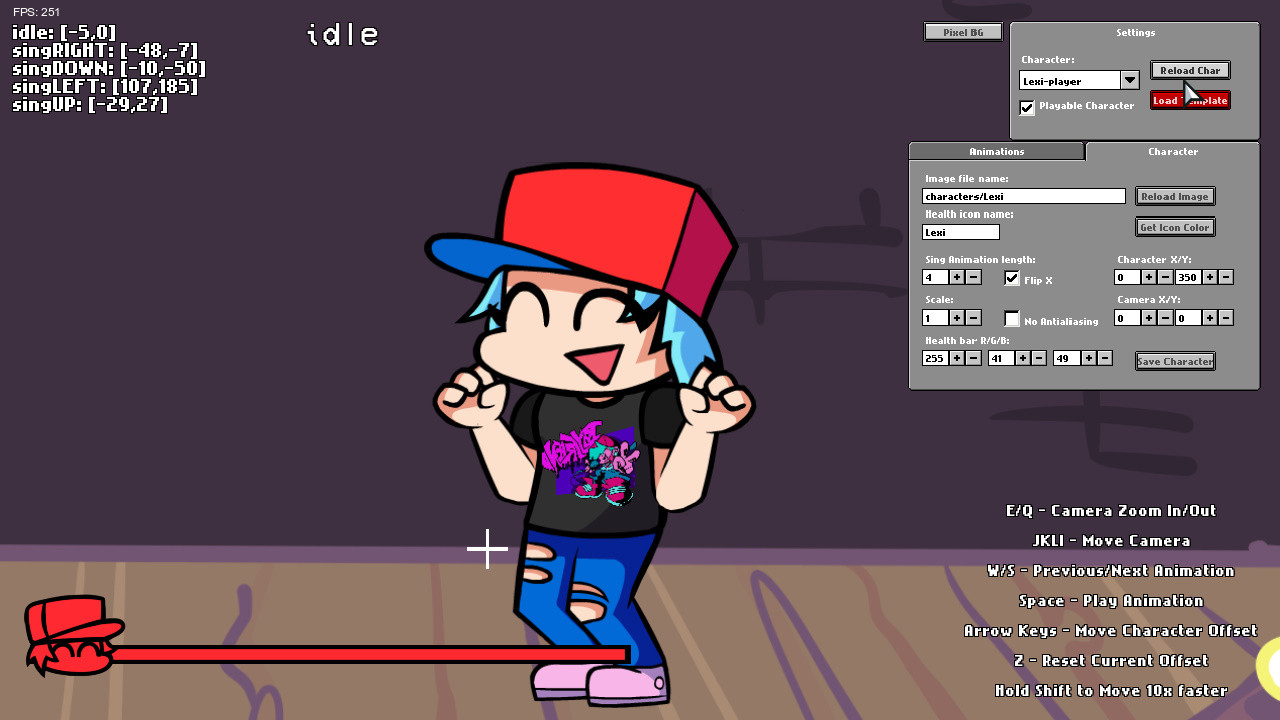Save the character with Save Character
This screenshot has width=1280, height=720.
tap(1175, 361)
